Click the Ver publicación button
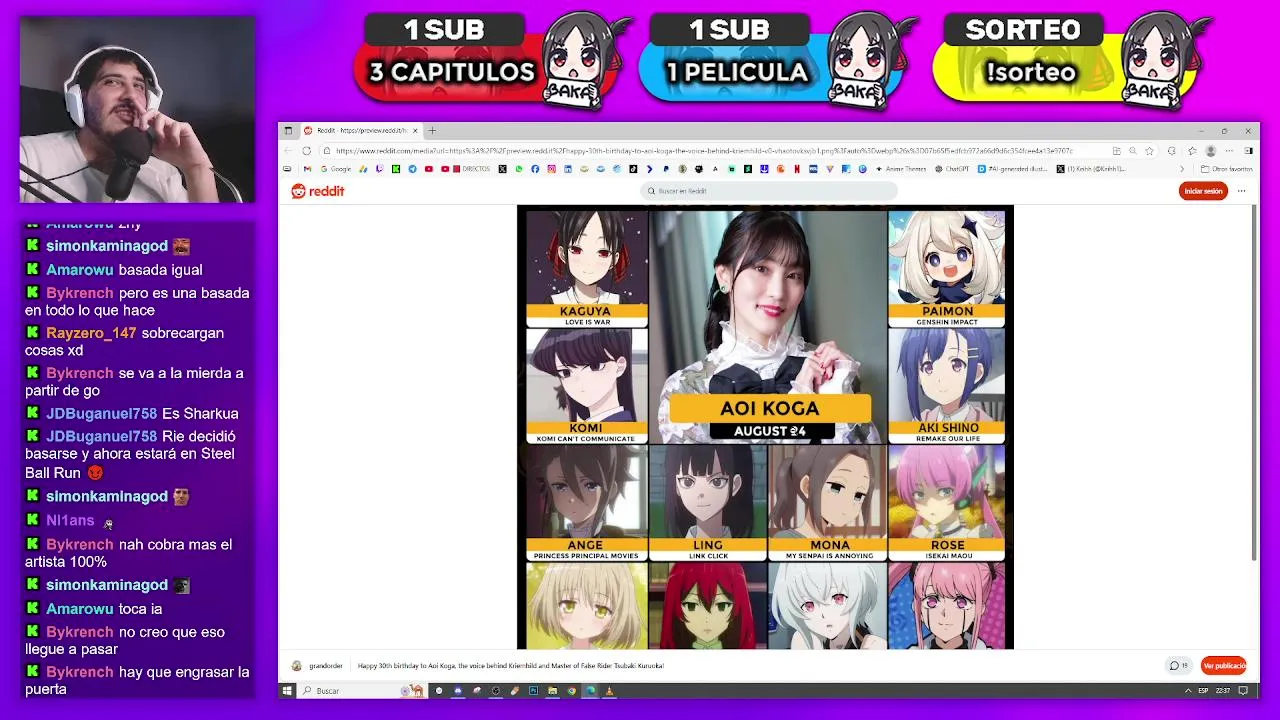The height and width of the screenshot is (720, 1280). point(1224,665)
